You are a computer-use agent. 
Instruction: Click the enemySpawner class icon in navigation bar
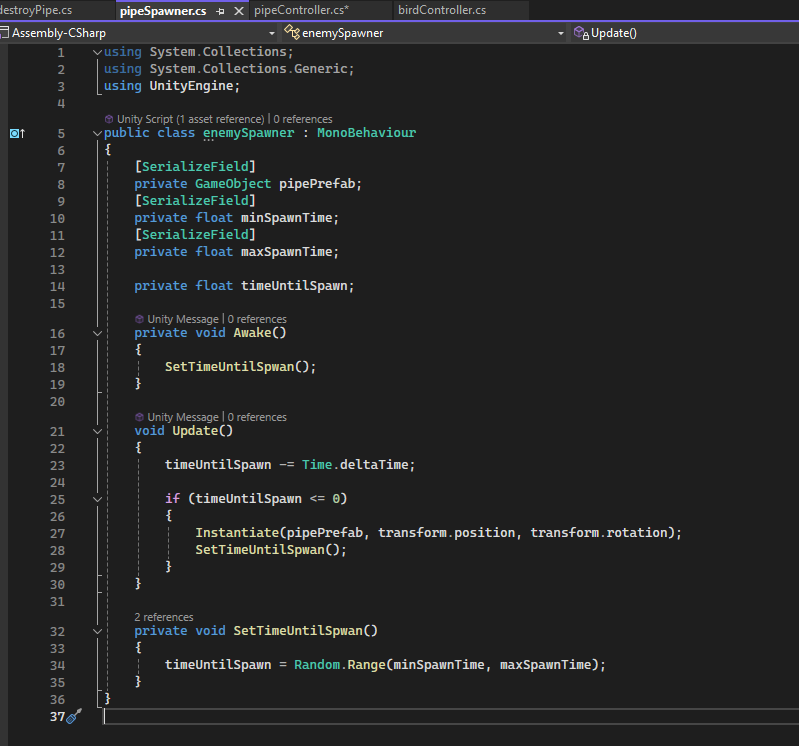[294, 33]
